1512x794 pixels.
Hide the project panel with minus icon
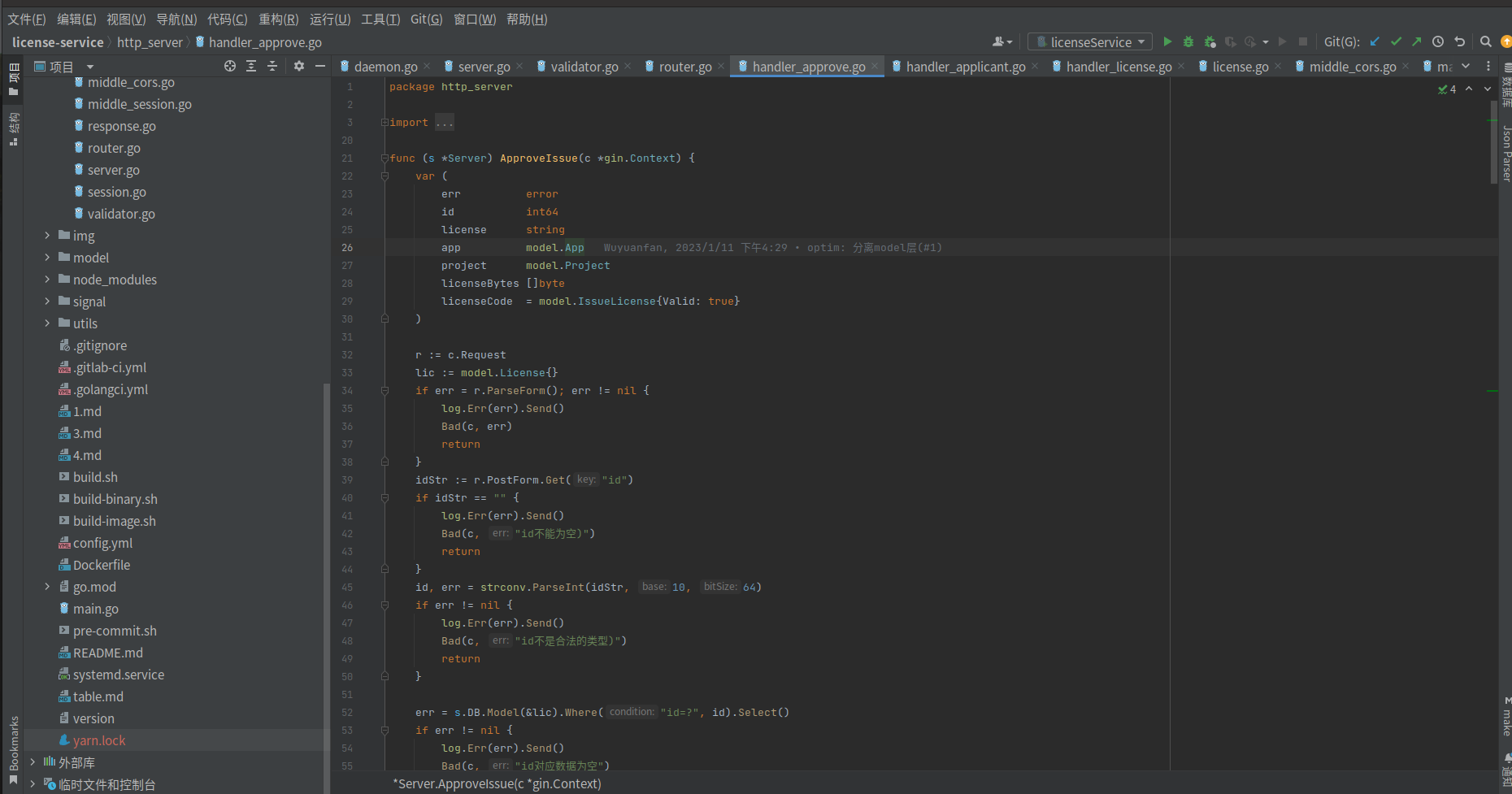320,66
